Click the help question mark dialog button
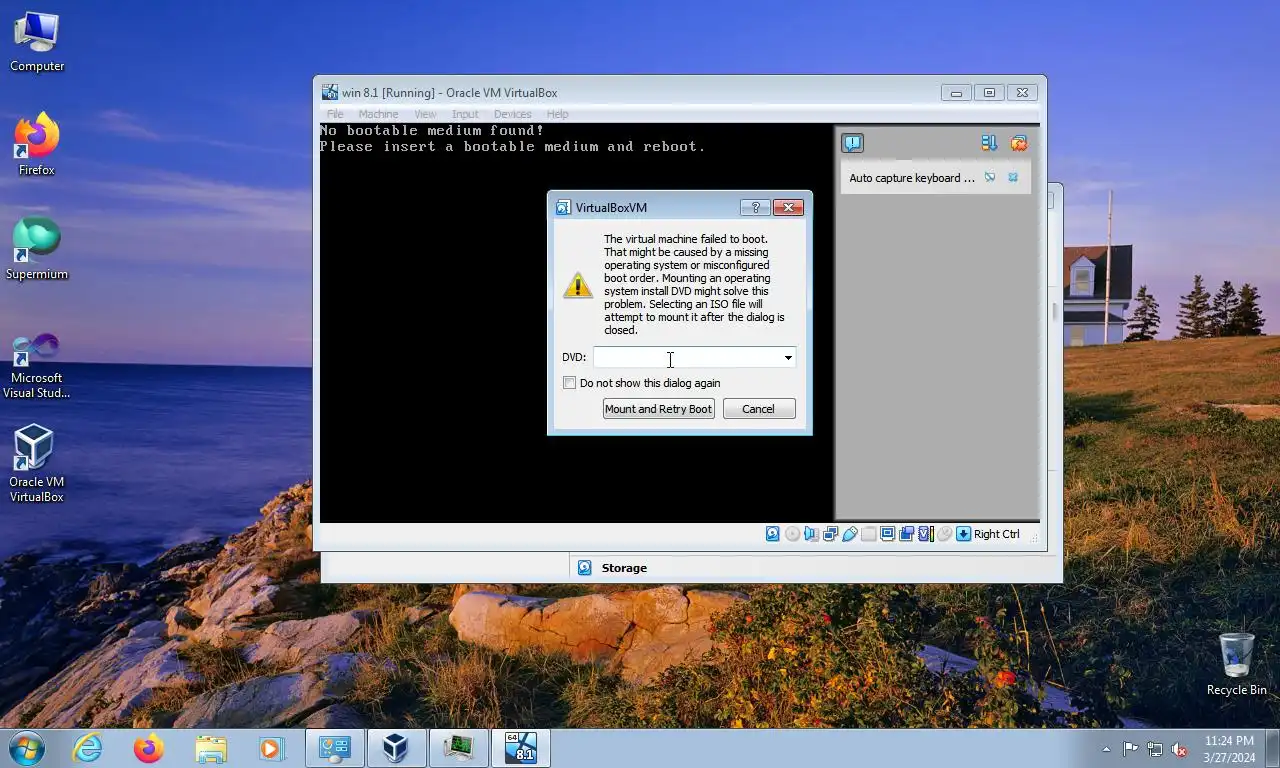Image resolution: width=1280 pixels, height=768 pixels. pyautogui.click(x=755, y=207)
